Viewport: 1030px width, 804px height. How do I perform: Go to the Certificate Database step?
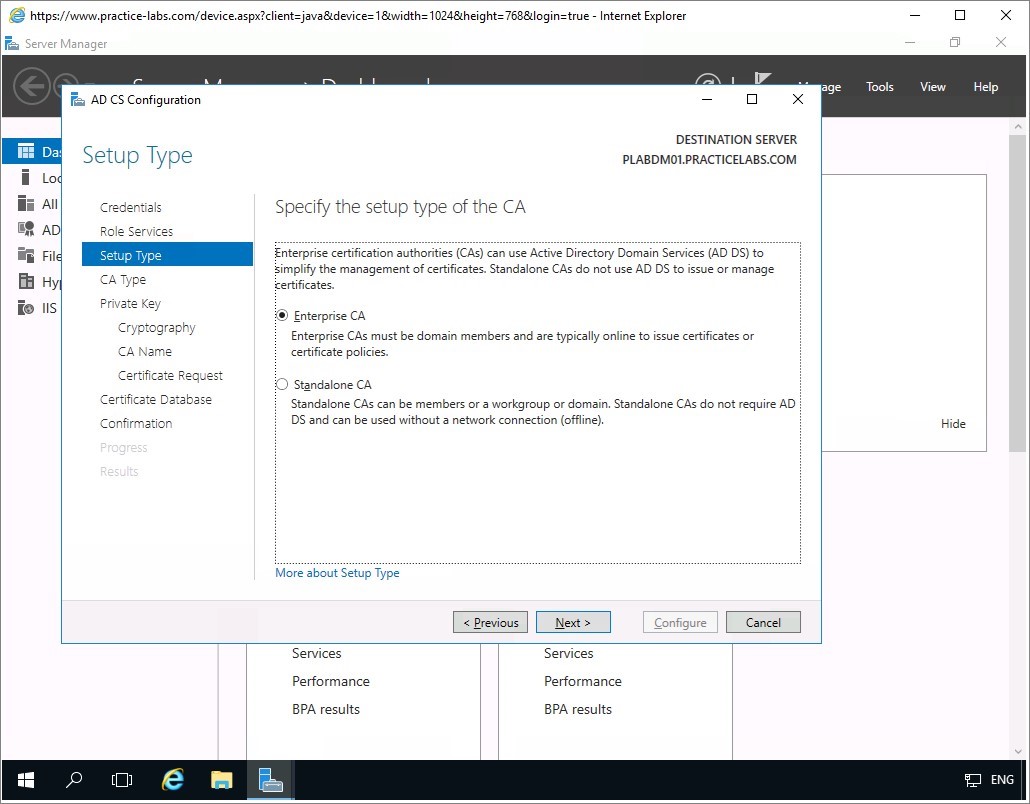[x=156, y=399]
